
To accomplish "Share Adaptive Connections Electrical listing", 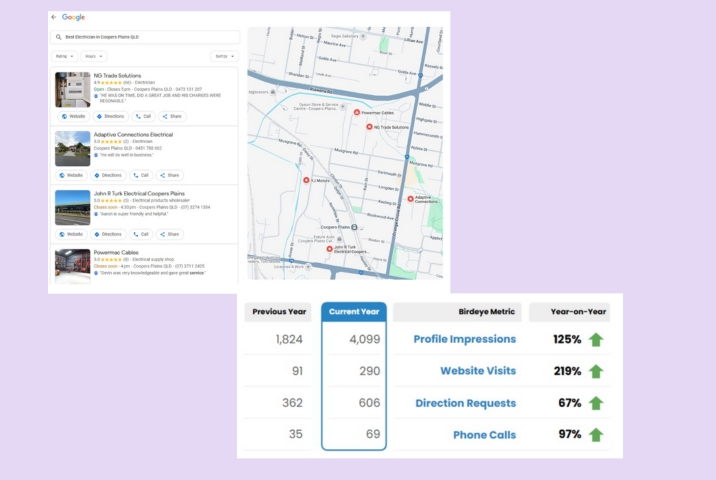I will point(170,175).
